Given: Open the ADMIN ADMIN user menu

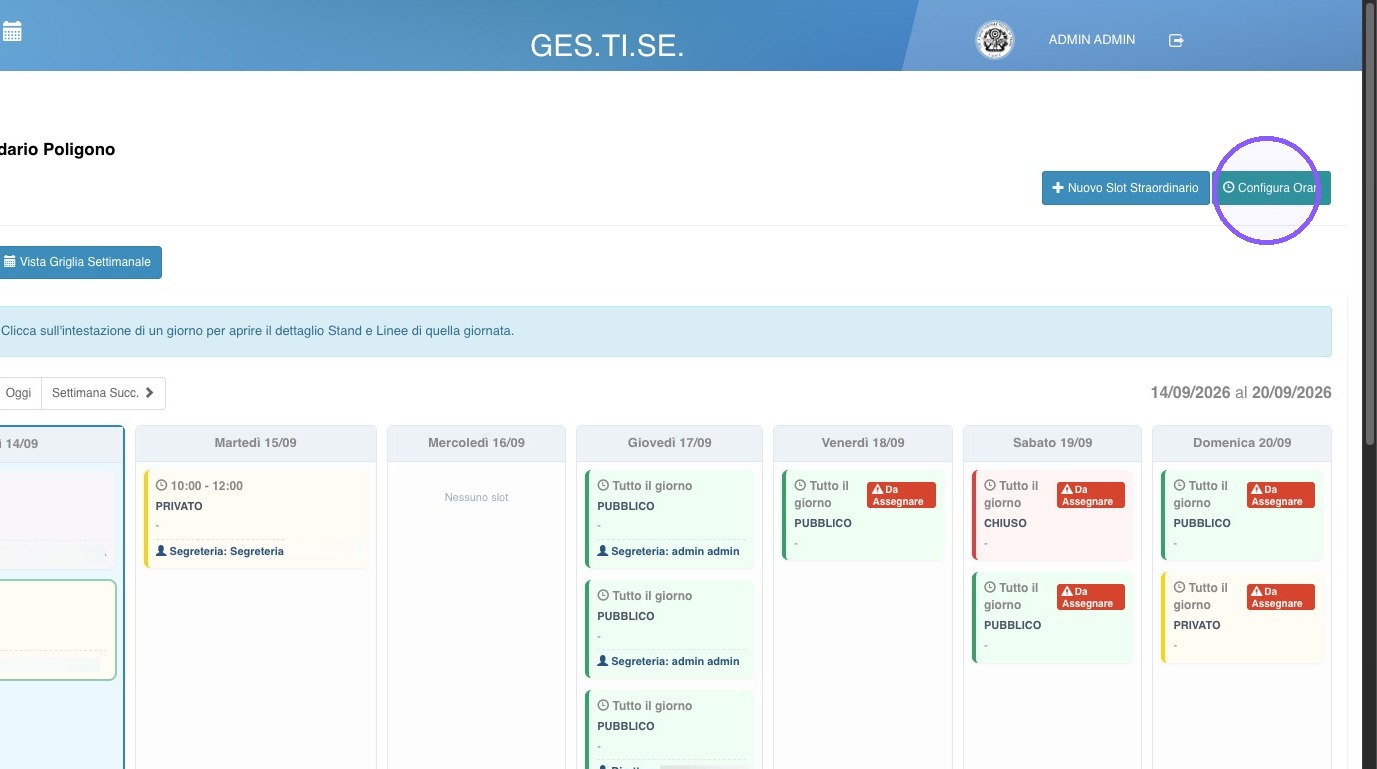Looking at the screenshot, I should point(1091,40).
